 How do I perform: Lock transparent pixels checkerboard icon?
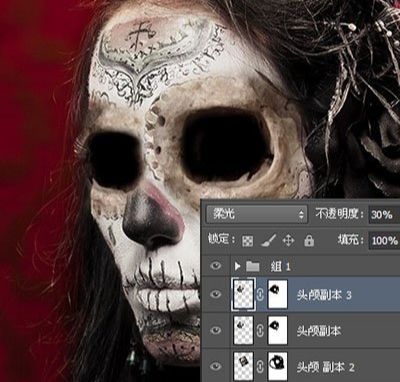coord(247,241)
